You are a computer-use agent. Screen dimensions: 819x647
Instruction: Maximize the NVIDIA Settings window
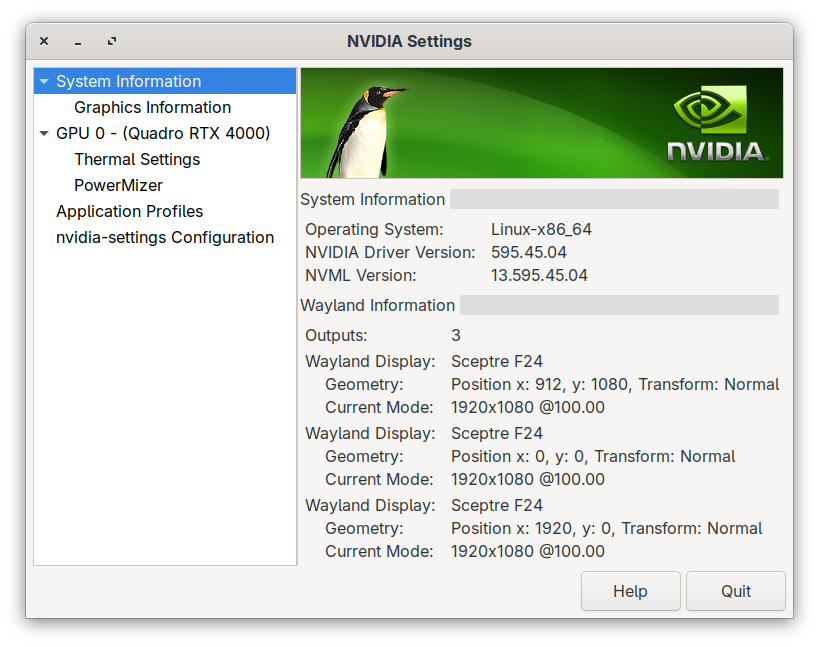pyautogui.click(x=111, y=42)
